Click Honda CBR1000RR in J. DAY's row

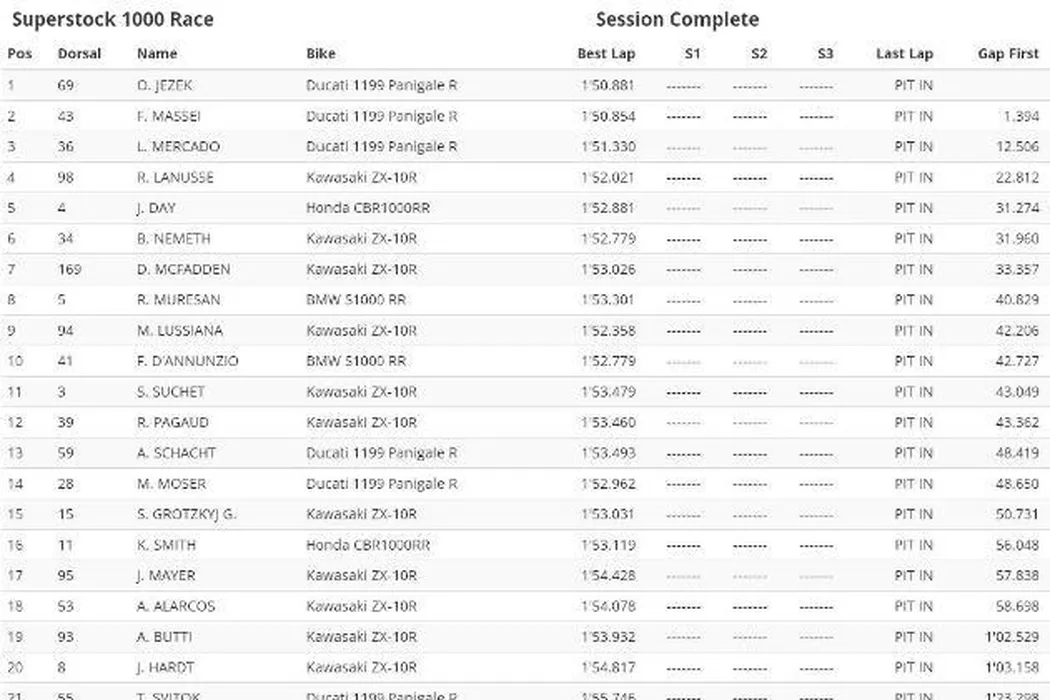point(368,208)
